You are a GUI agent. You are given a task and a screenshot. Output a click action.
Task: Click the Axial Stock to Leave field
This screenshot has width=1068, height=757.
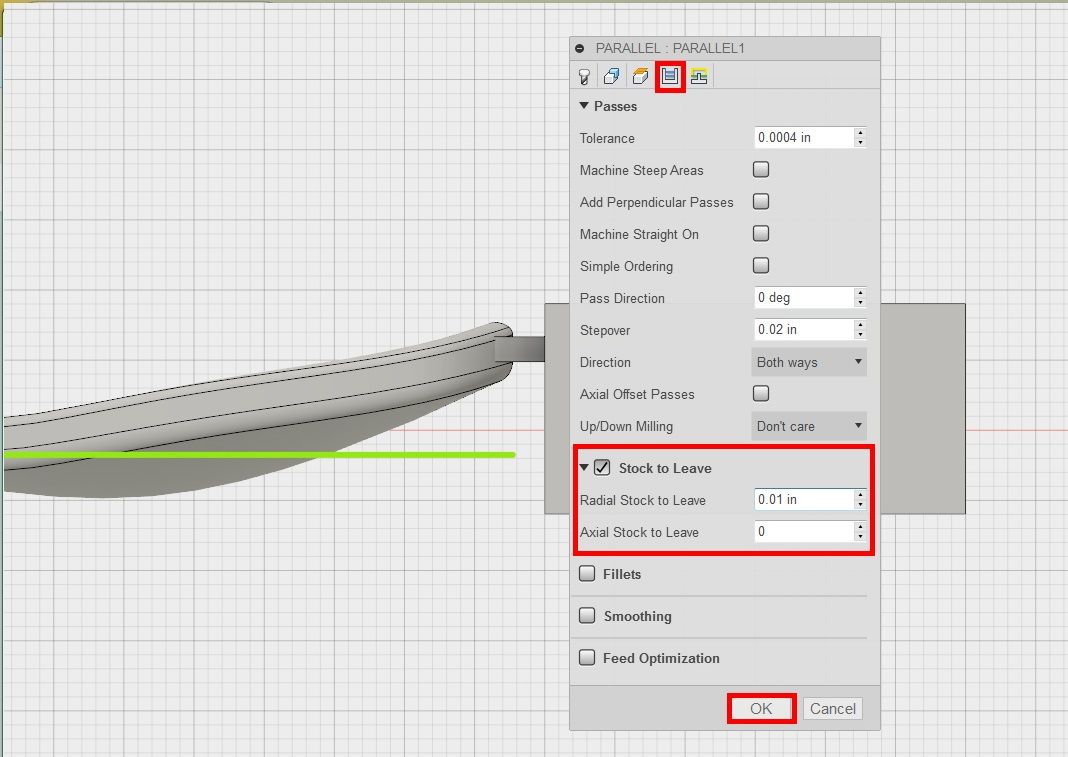804,531
